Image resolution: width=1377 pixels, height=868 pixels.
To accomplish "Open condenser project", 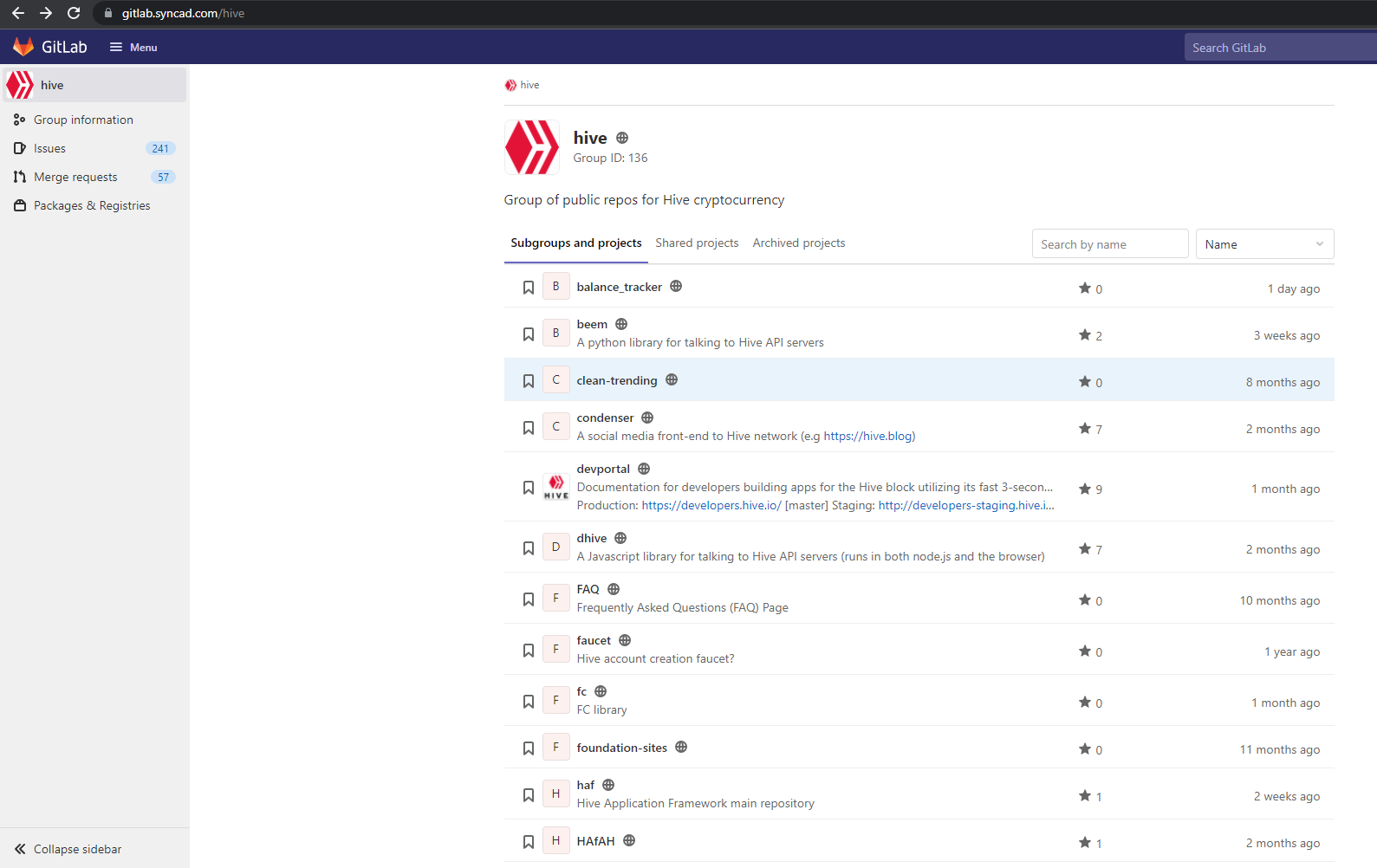I will (606, 418).
